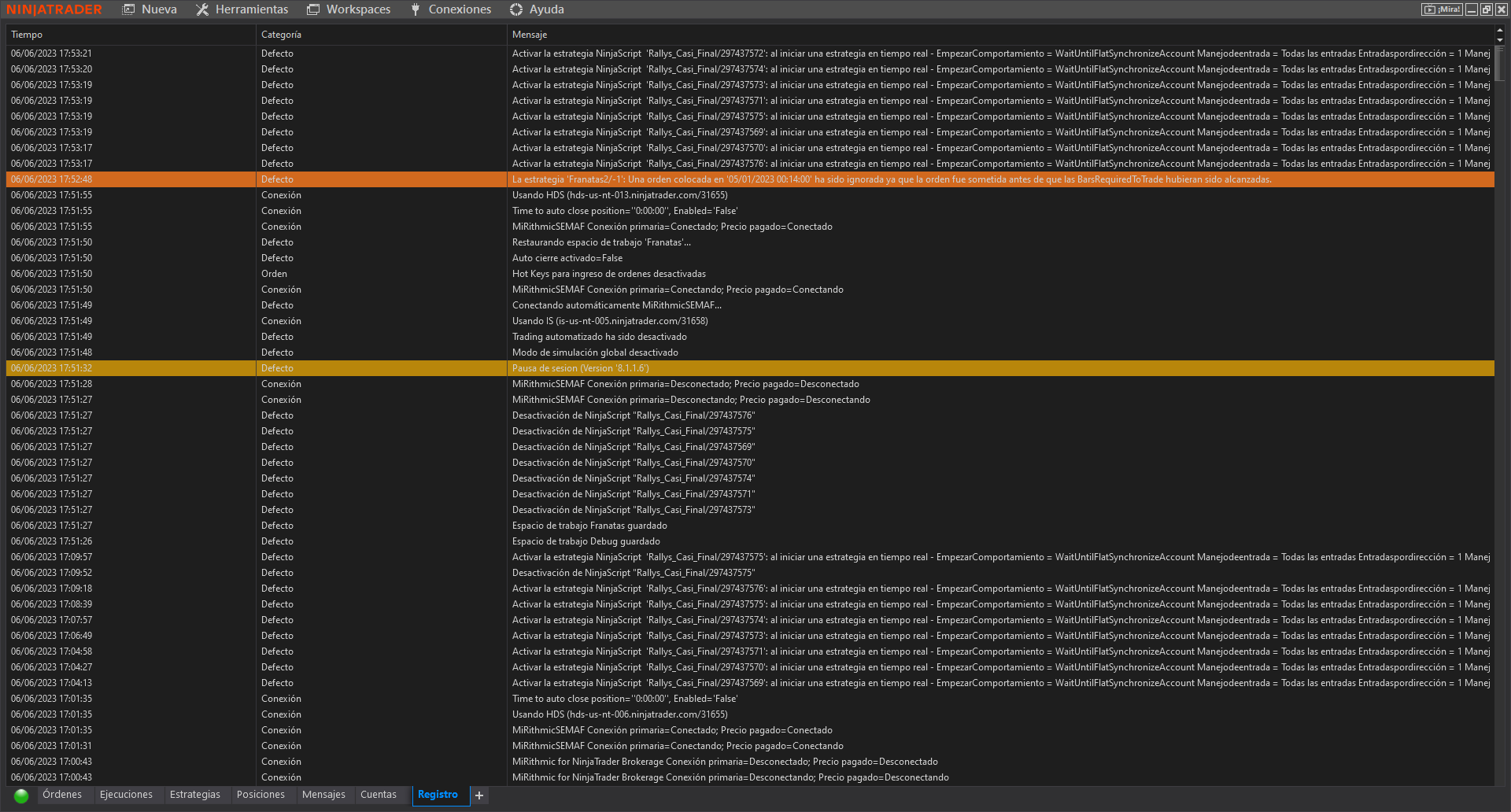The height and width of the screenshot is (812, 1511).
Task: Click timestamp 06/06/2023 17:08:39
Action: pos(51,604)
